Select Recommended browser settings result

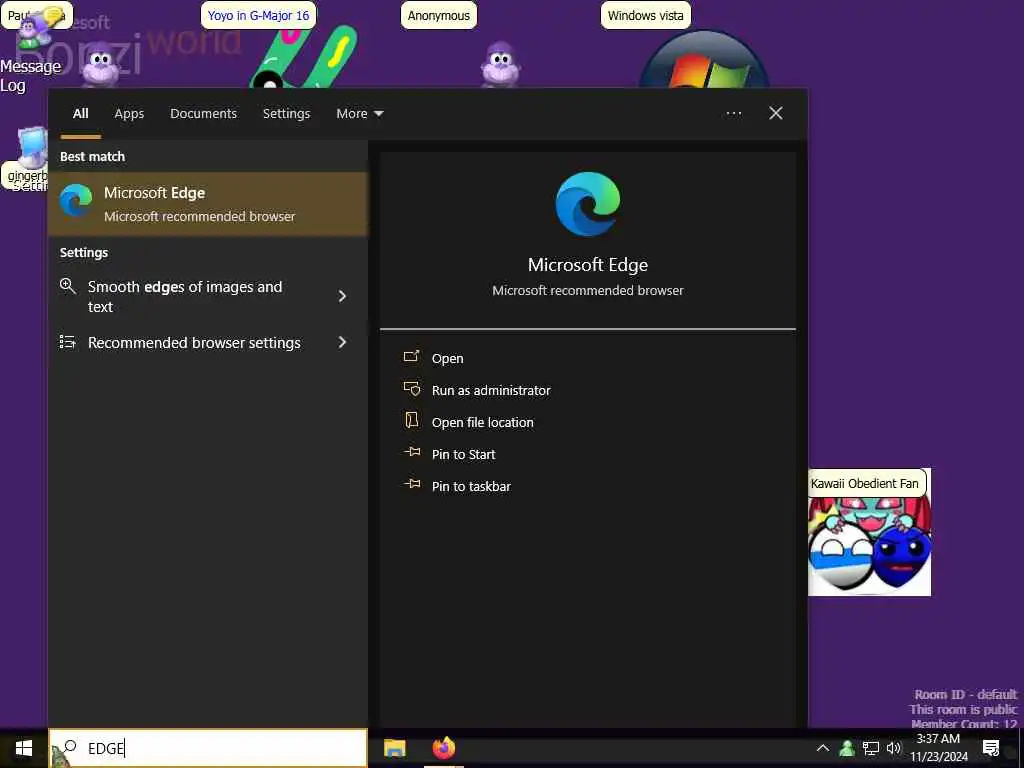point(208,342)
